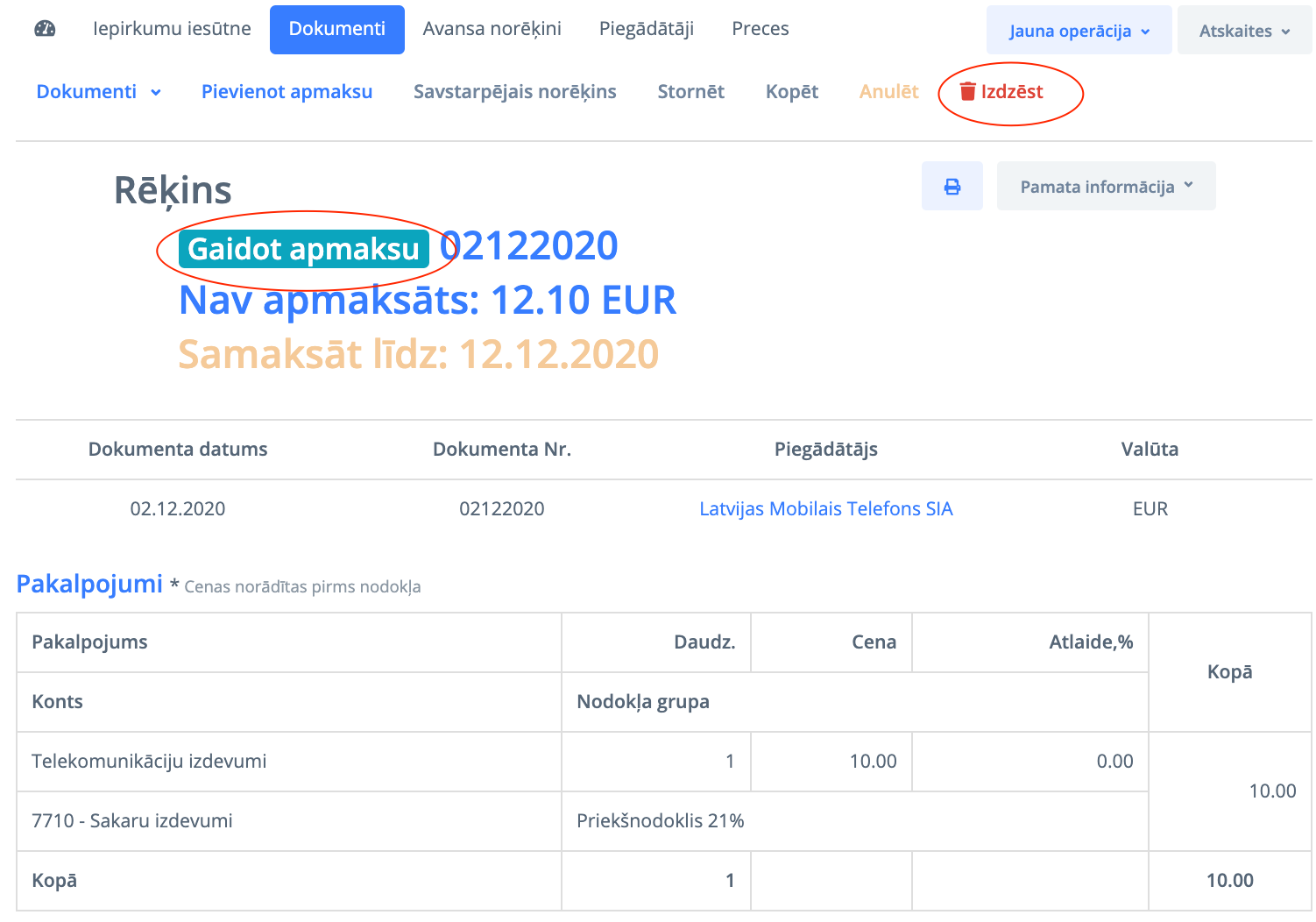Screen dimensions: 1316x922
Task: Go to the Piegādātāji tab
Action: coord(646,29)
